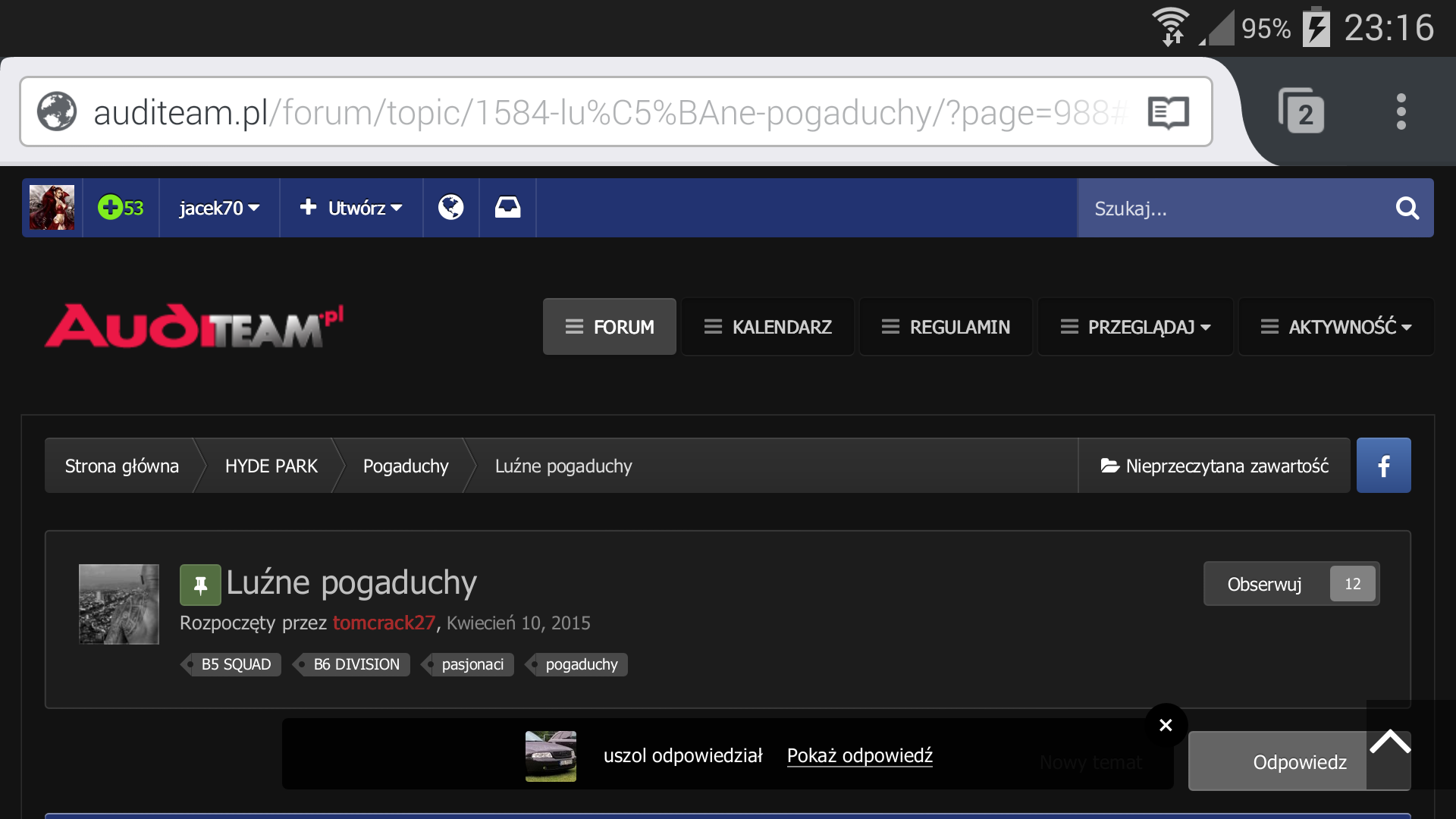This screenshot has width=1456, height=819.
Task: Open the KALENDARZ menu item
Action: 767,327
